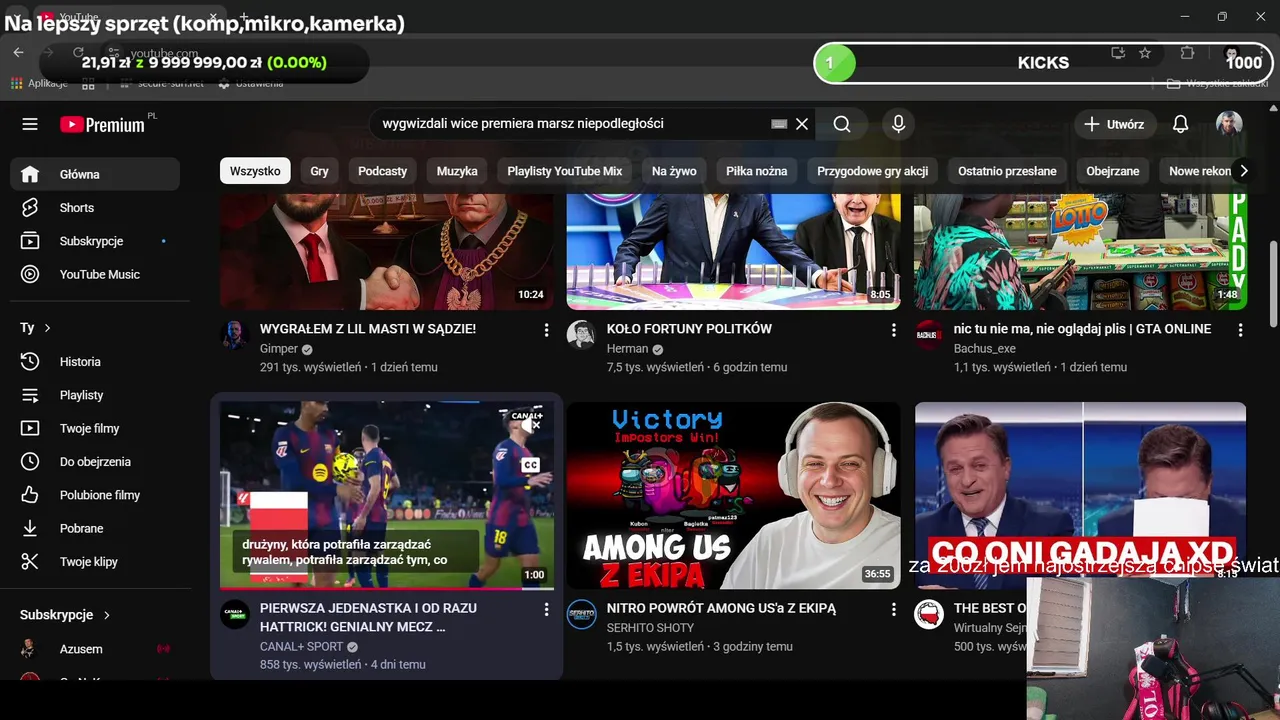The width and height of the screenshot is (1280, 720).
Task: Select the Gry filter chip
Action: pyautogui.click(x=319, y=171)
